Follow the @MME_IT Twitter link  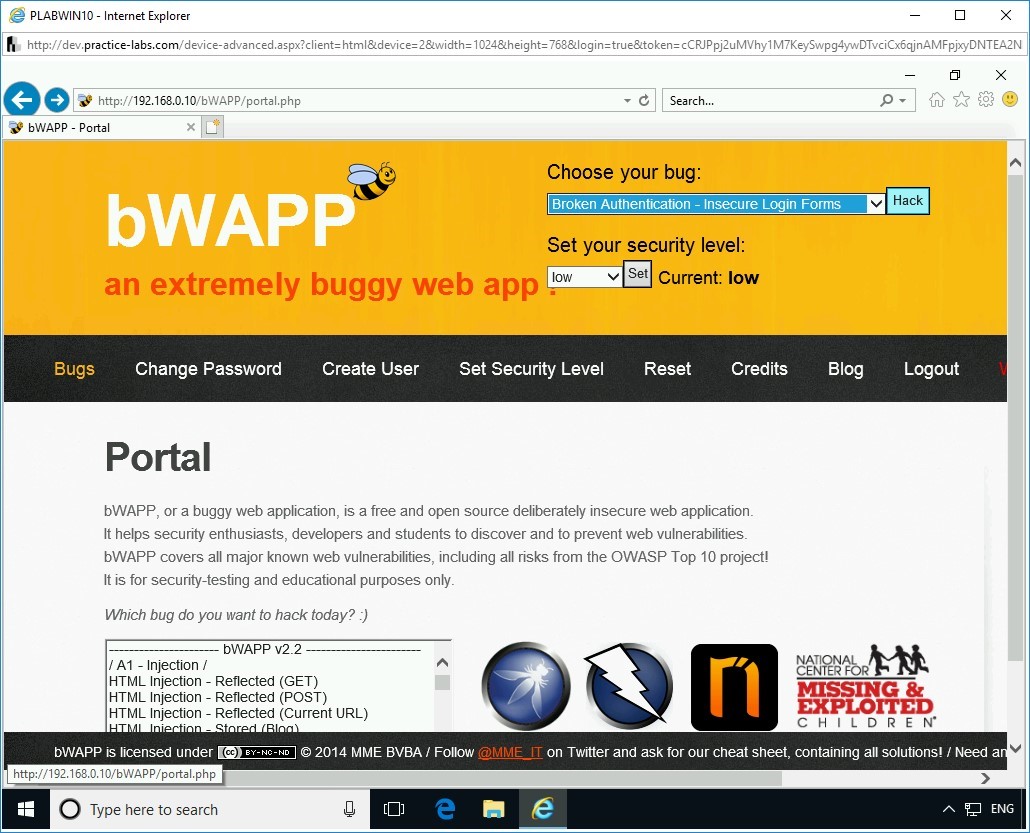pos(510,752)
